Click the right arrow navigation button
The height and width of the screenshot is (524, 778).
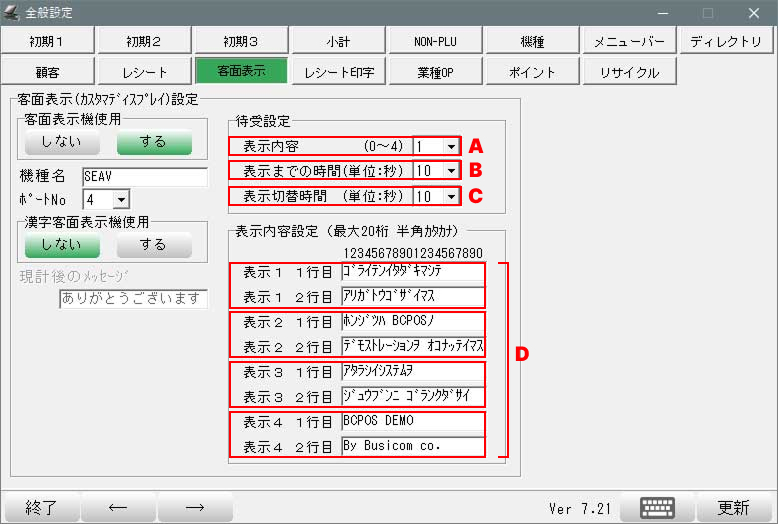click(195, 507)
